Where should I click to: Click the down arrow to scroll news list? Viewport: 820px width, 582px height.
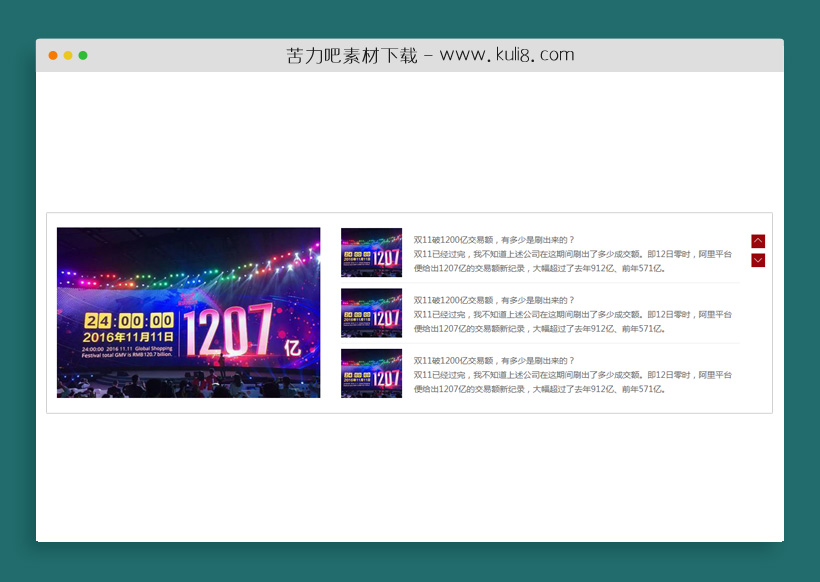[x=758, y=259]
